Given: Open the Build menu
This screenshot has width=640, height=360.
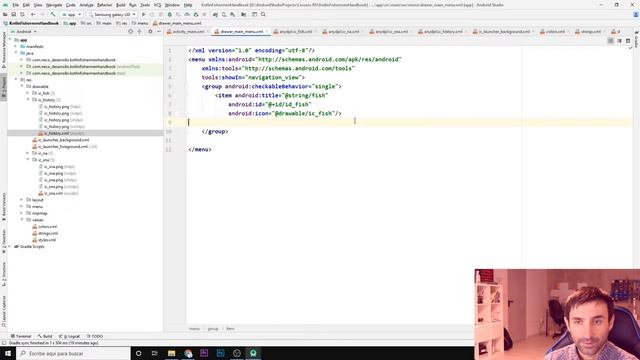Looking at the screenshot, I should pos(121,5).
